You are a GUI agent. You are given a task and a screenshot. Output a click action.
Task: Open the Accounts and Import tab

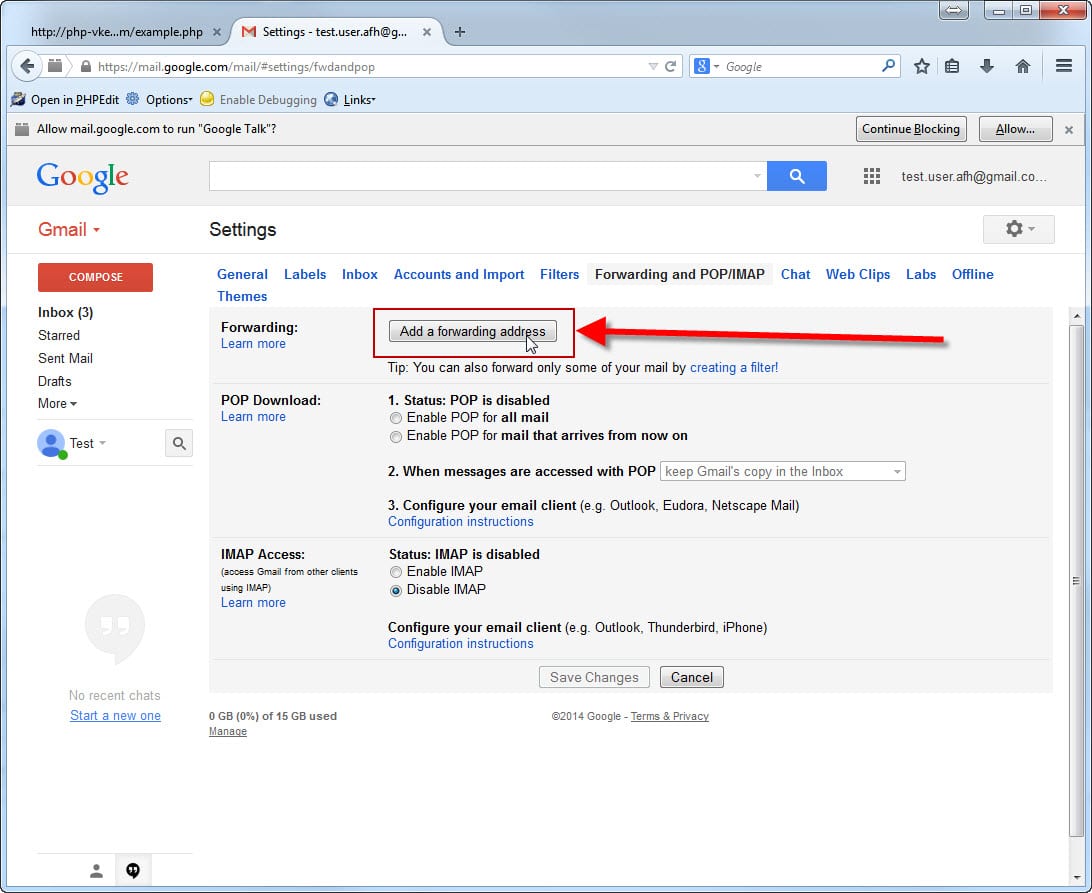(x=458, y=274)
